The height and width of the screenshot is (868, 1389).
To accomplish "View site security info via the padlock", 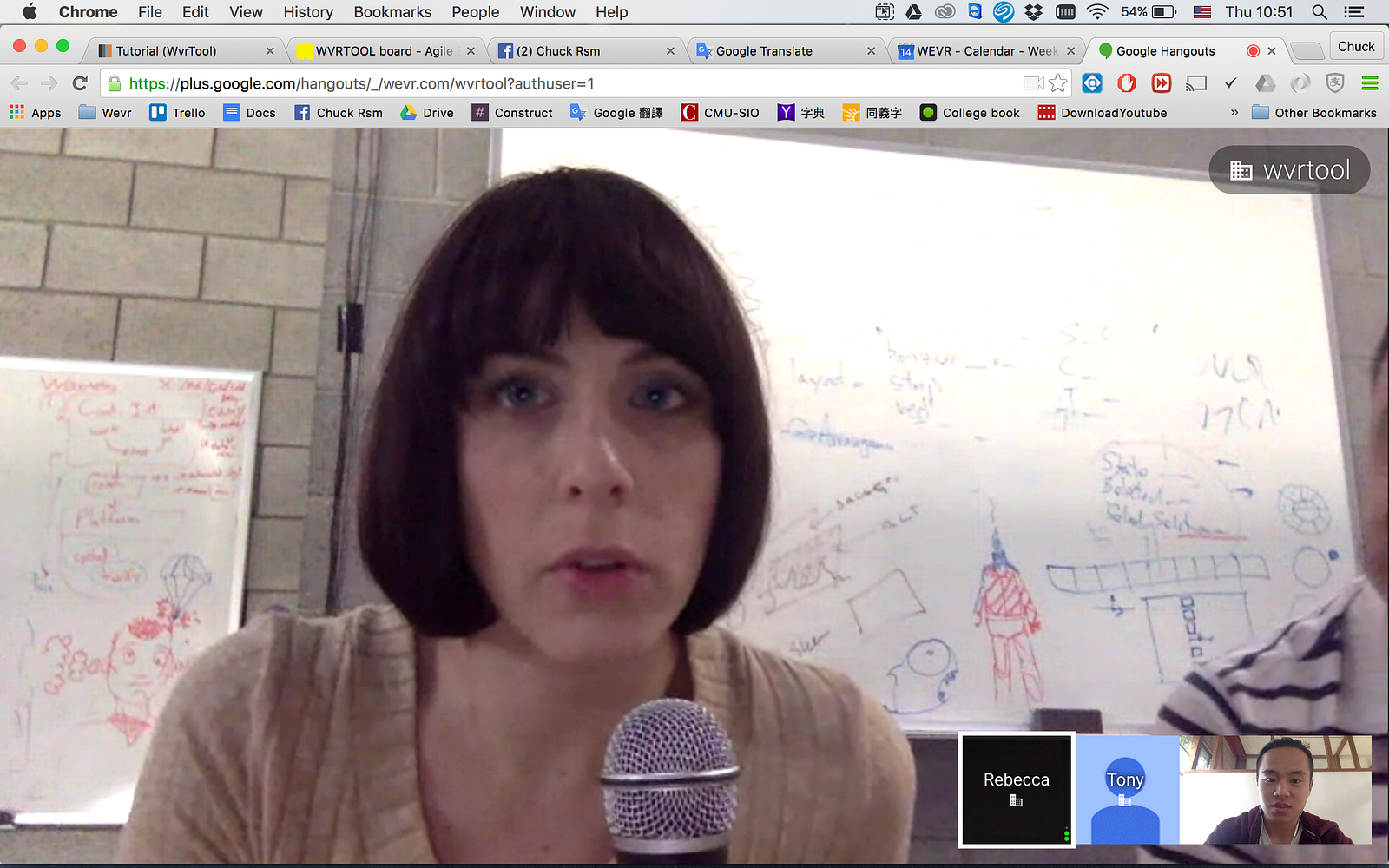I will (x=115, y=83).
